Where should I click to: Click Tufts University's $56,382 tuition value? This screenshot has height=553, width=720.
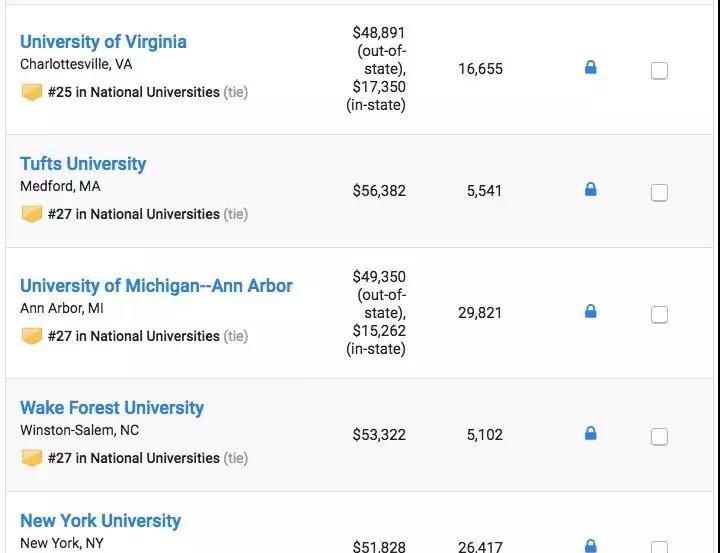click(379, 191)
